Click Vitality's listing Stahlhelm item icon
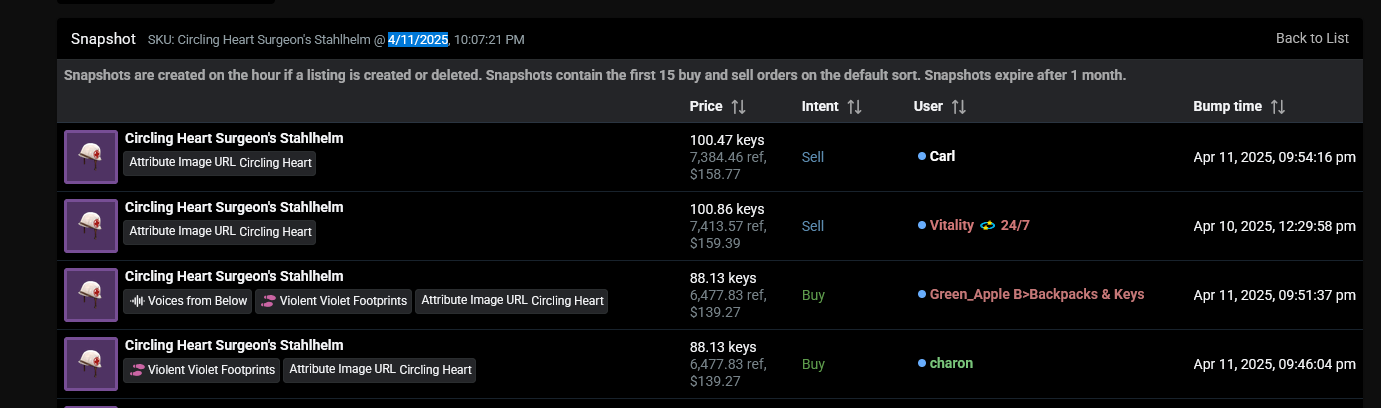This screenshot has width=1381, height=408. click(91, 226)
